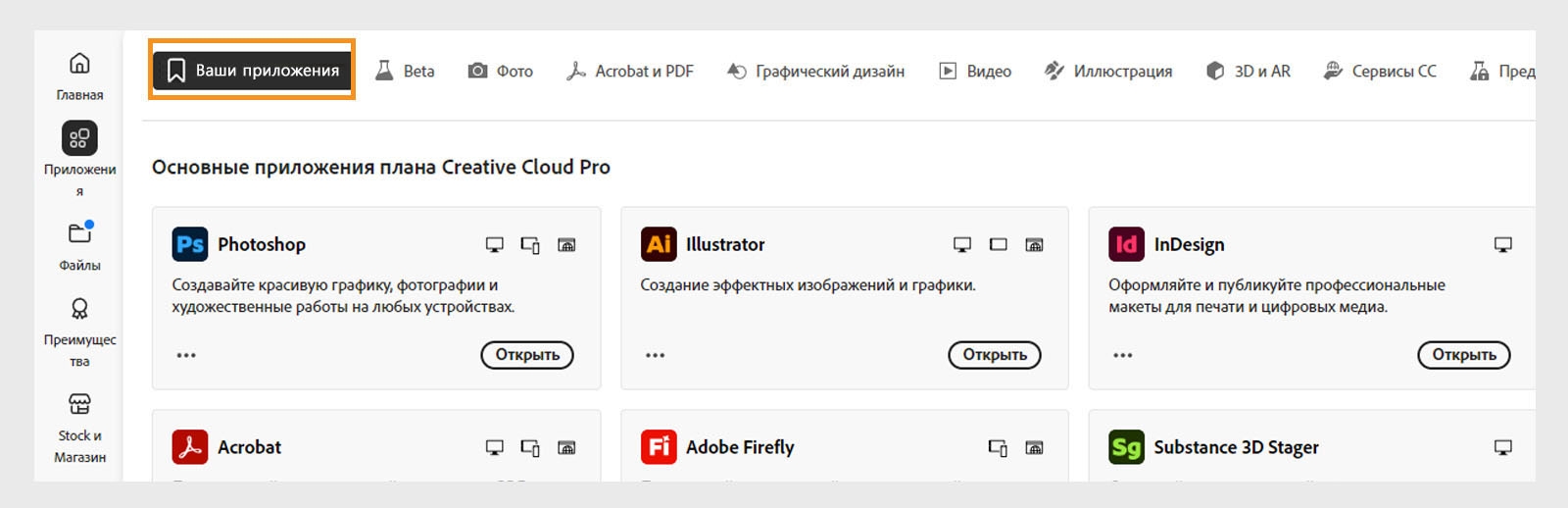Screen dimensions: 1568x508
Task: Click Illustrator's desktop platform icon
Action: coord(962,245)
